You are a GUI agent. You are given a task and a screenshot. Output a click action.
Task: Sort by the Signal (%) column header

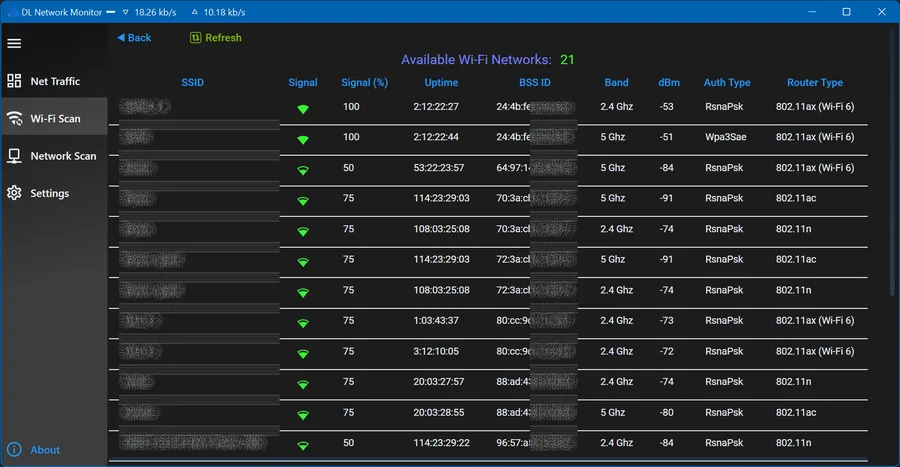pyautogui.click(x=364, y=82)
